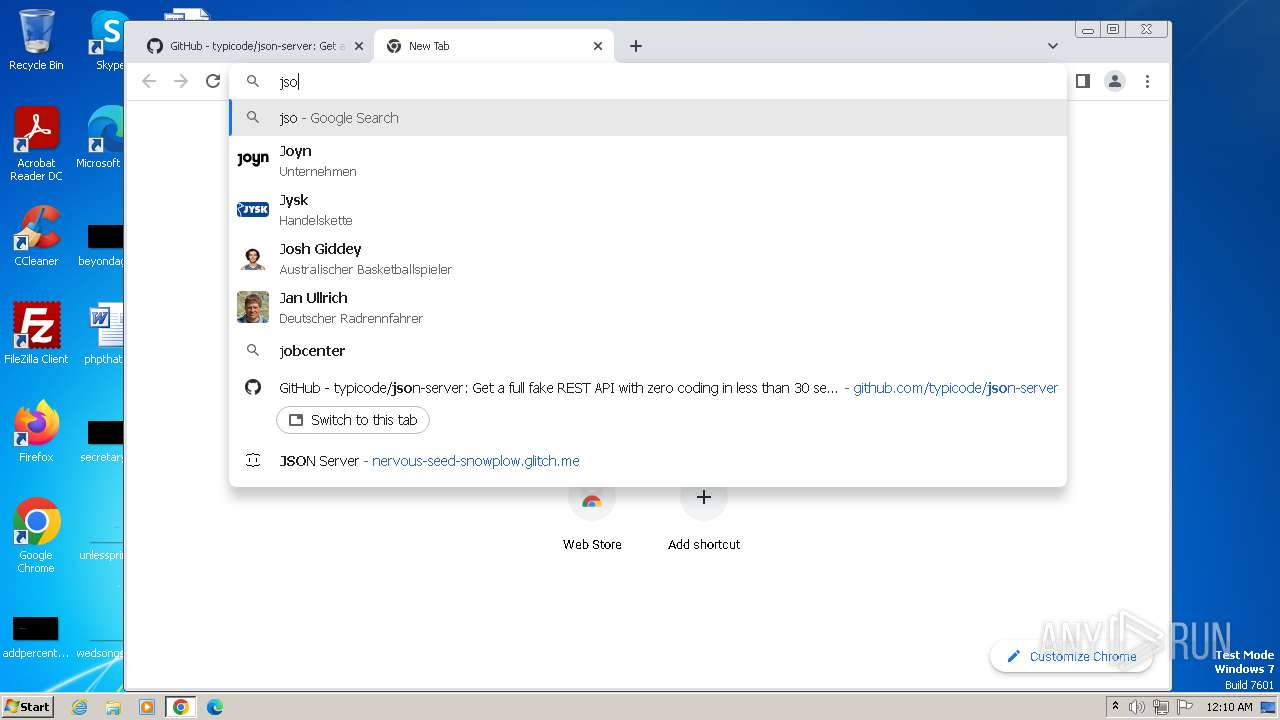This screenshot has width=1280, height=720.
Task: Open Recycle Bin on the desktop
Action: click(36, 40)
